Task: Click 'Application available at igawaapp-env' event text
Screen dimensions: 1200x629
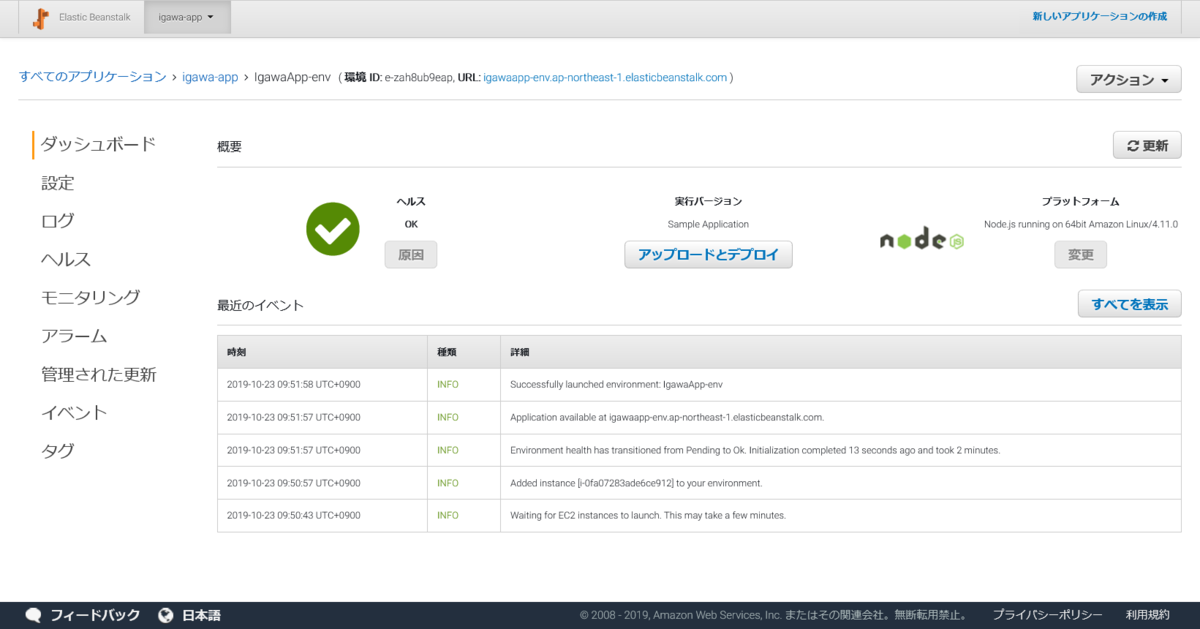Action: [667, 417]
